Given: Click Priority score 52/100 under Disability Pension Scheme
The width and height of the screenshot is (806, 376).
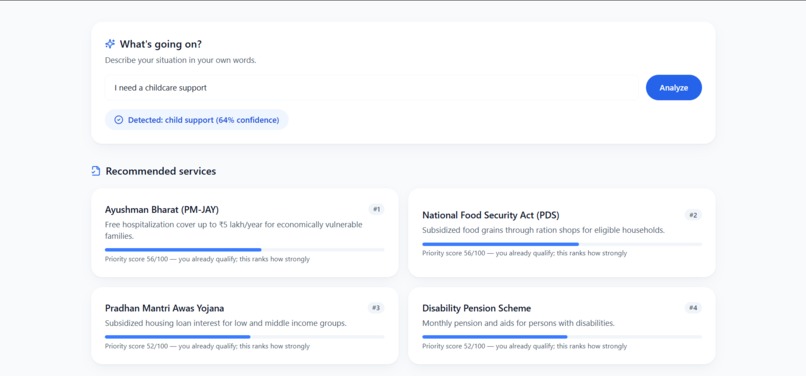Looking at the screenshot, I should [x=524, y=346].
